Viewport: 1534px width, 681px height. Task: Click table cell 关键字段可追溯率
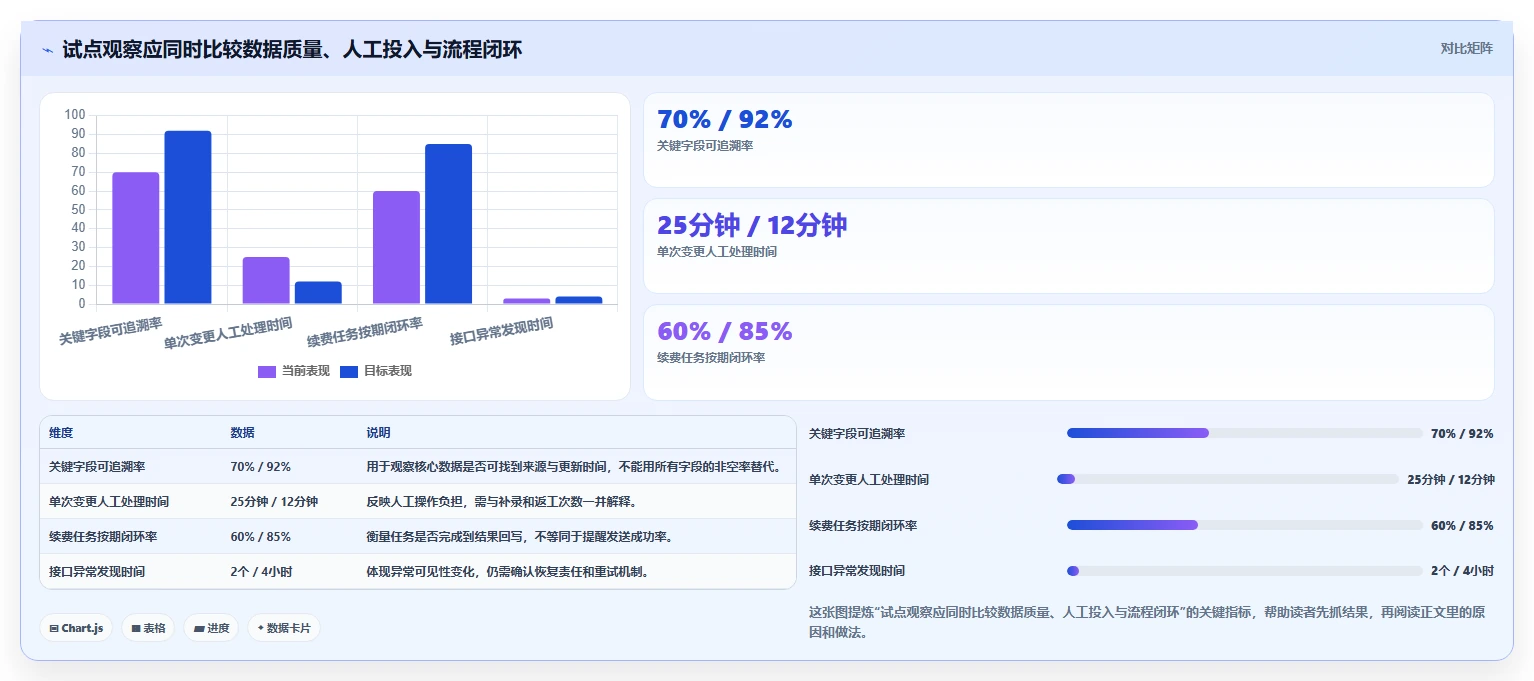(97, 467)
